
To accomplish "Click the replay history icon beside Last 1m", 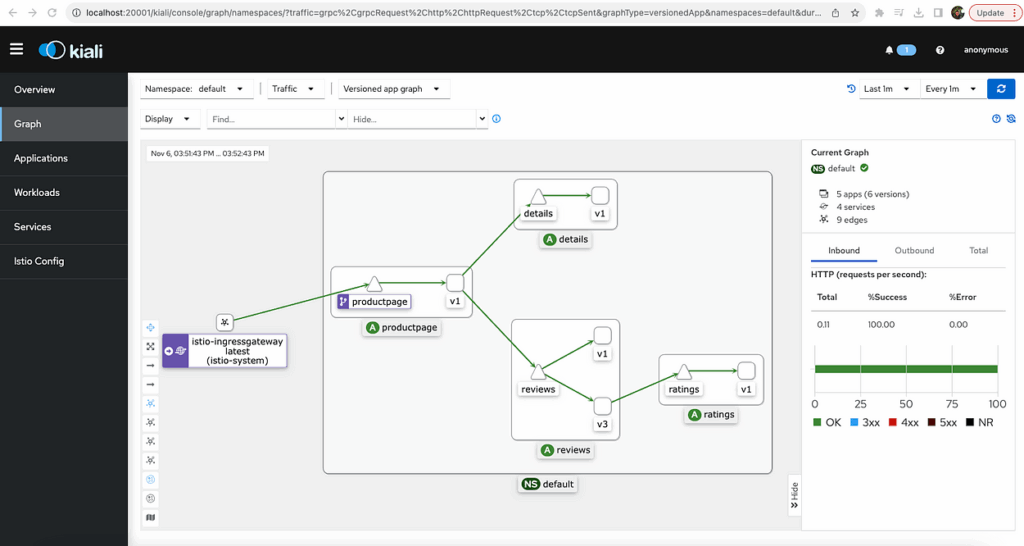I will pos(852,89).
